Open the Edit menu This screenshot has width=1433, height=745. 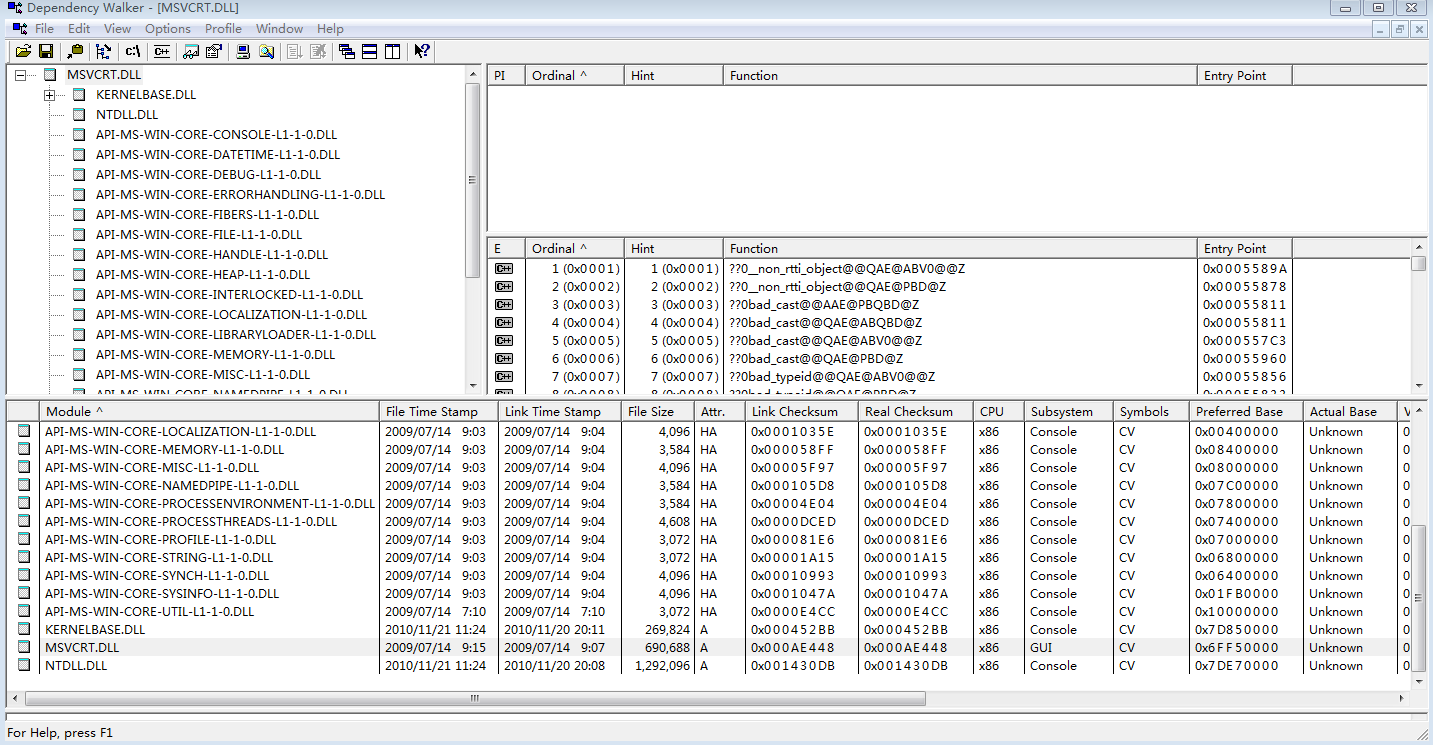79,29
